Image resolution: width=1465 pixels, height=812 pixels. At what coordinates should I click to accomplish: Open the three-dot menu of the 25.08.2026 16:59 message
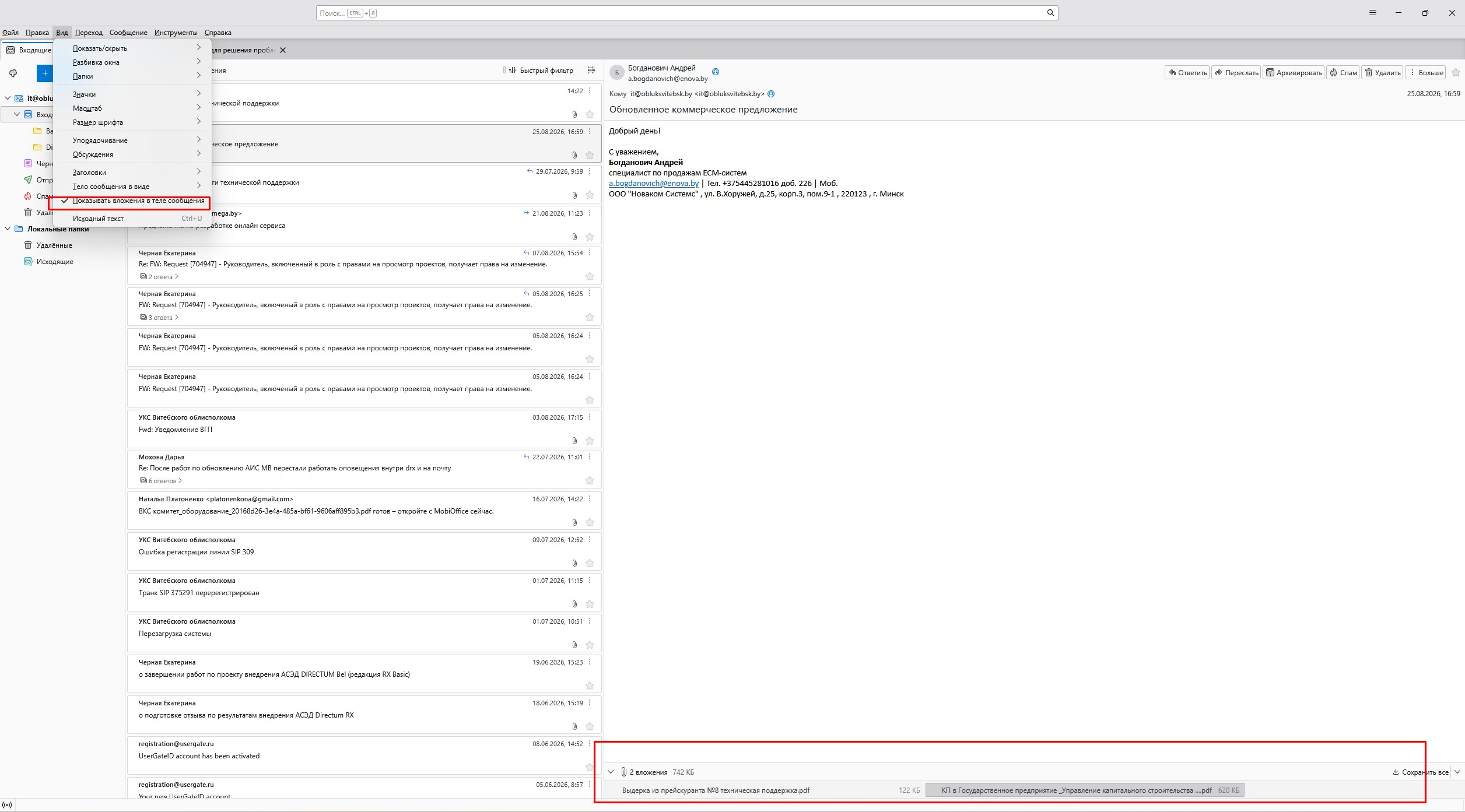tap(590, 131)
